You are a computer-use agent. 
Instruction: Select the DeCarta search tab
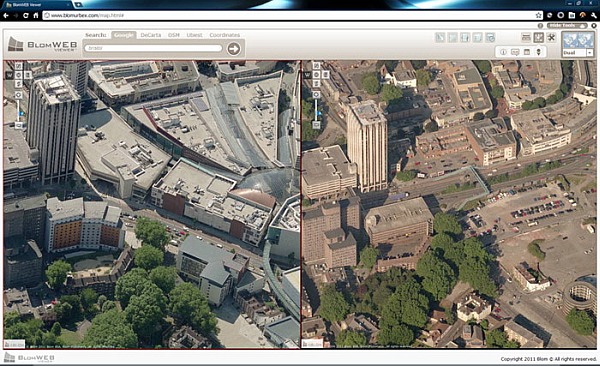click(x=151, y=35)
